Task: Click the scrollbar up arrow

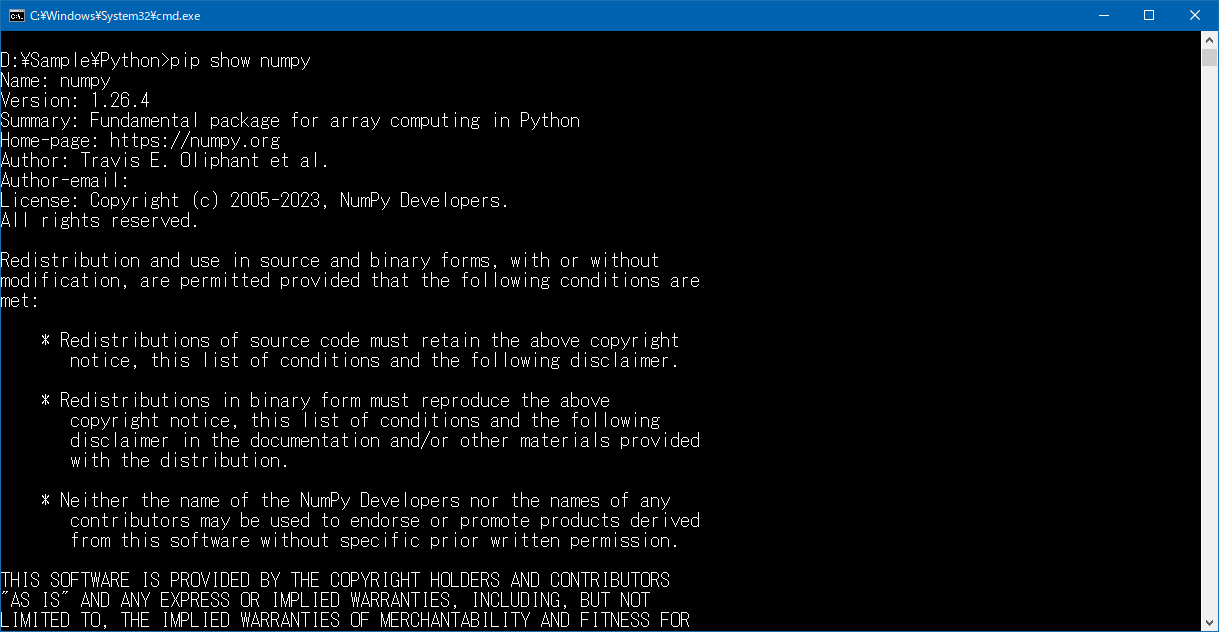Action: (1209, 39)
